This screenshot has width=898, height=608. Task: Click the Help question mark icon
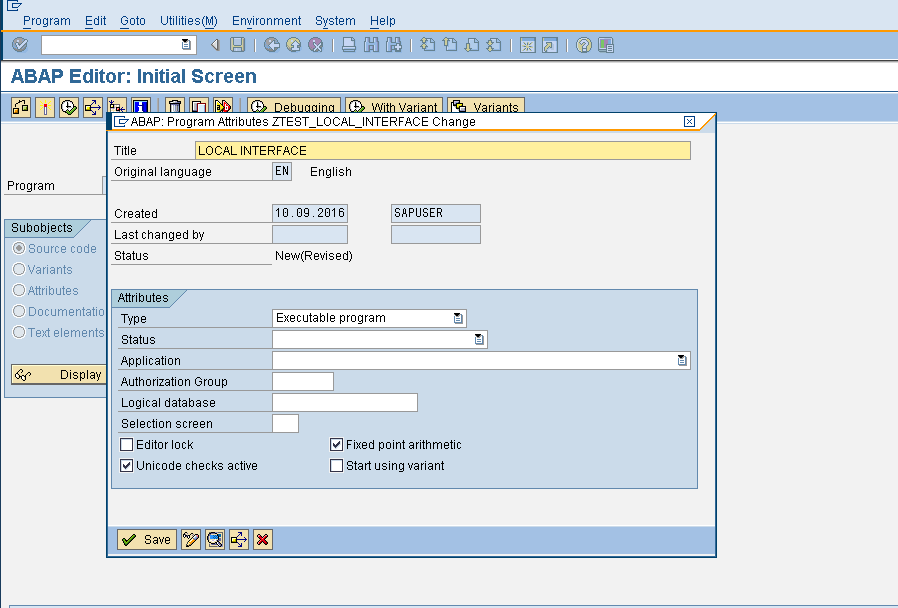tap(585, 45)
